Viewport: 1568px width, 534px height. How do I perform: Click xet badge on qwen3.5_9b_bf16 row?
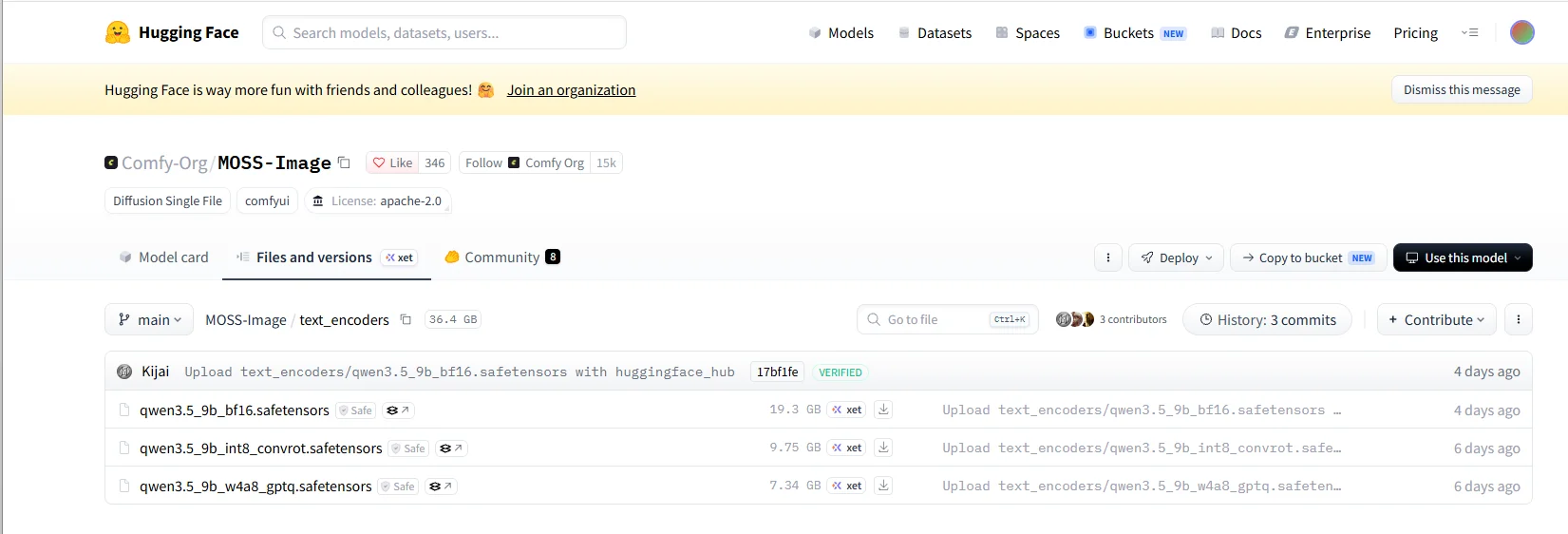click(846, 410)
